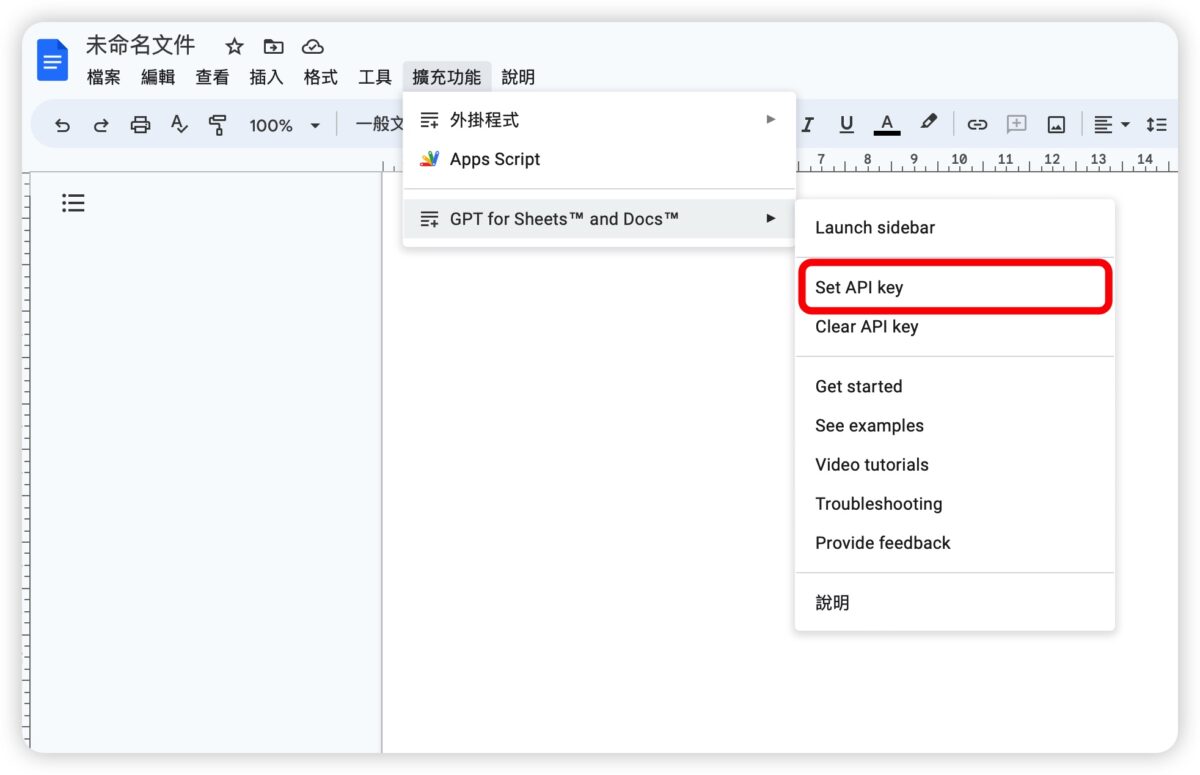Activate the paint format tool

[217, 125]
